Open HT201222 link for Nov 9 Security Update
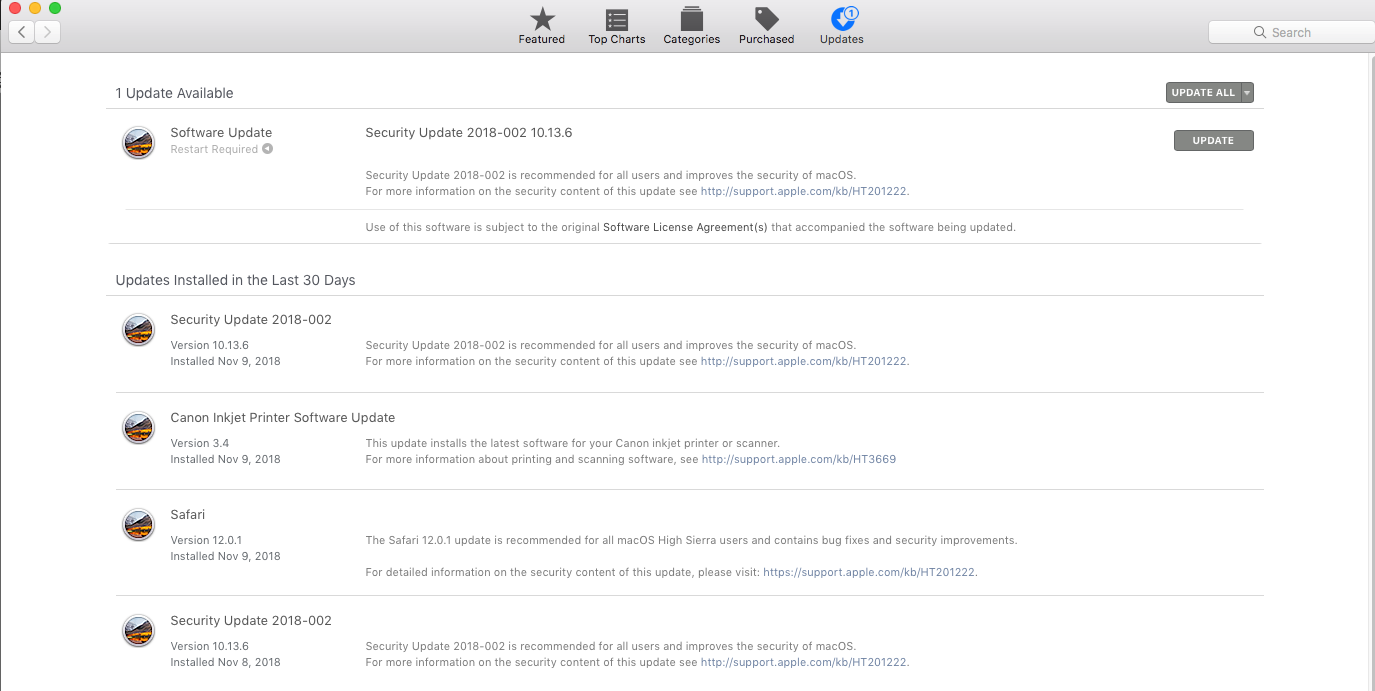The width and height of the screenshot is (1375, 691). [804, 361]
